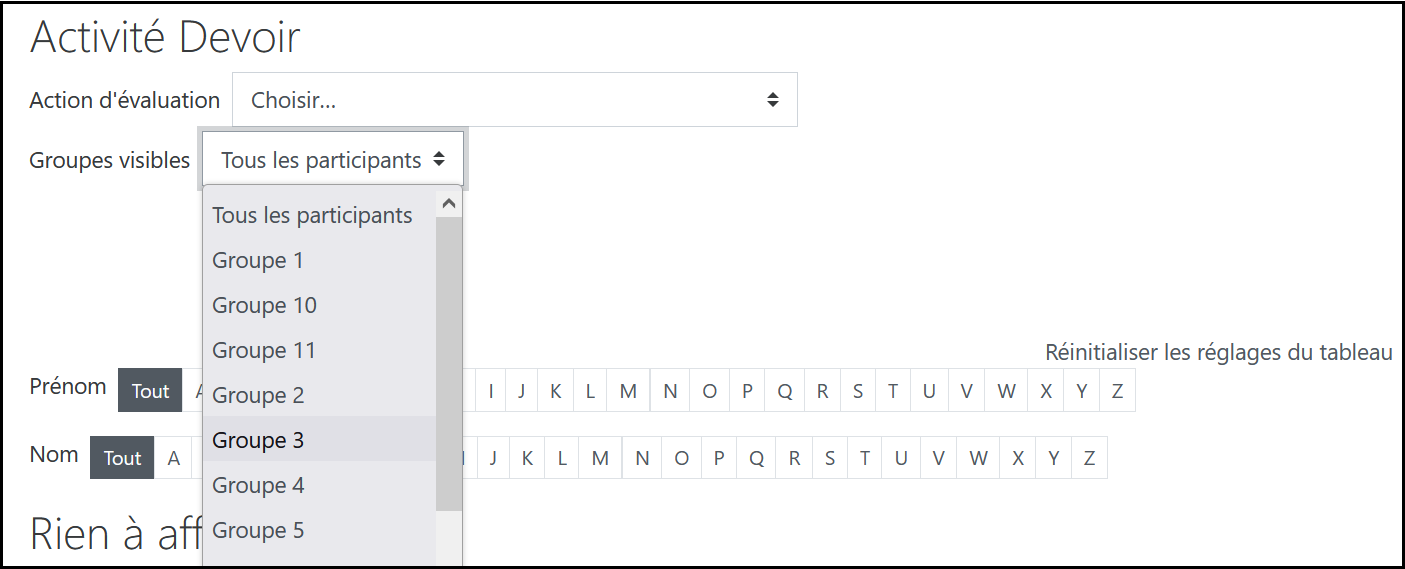This screenshot has height=569, width=1405.
Task: Choose the highlighted Groupe 3 option
Action: click(258, 440)
